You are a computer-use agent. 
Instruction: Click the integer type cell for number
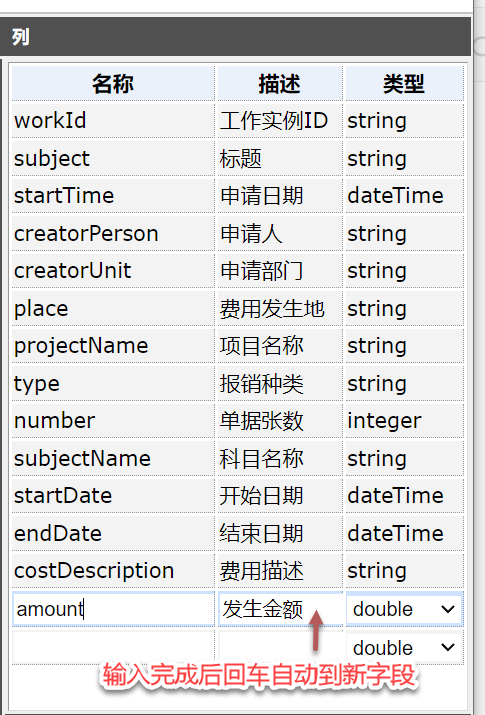pos(404,421)
